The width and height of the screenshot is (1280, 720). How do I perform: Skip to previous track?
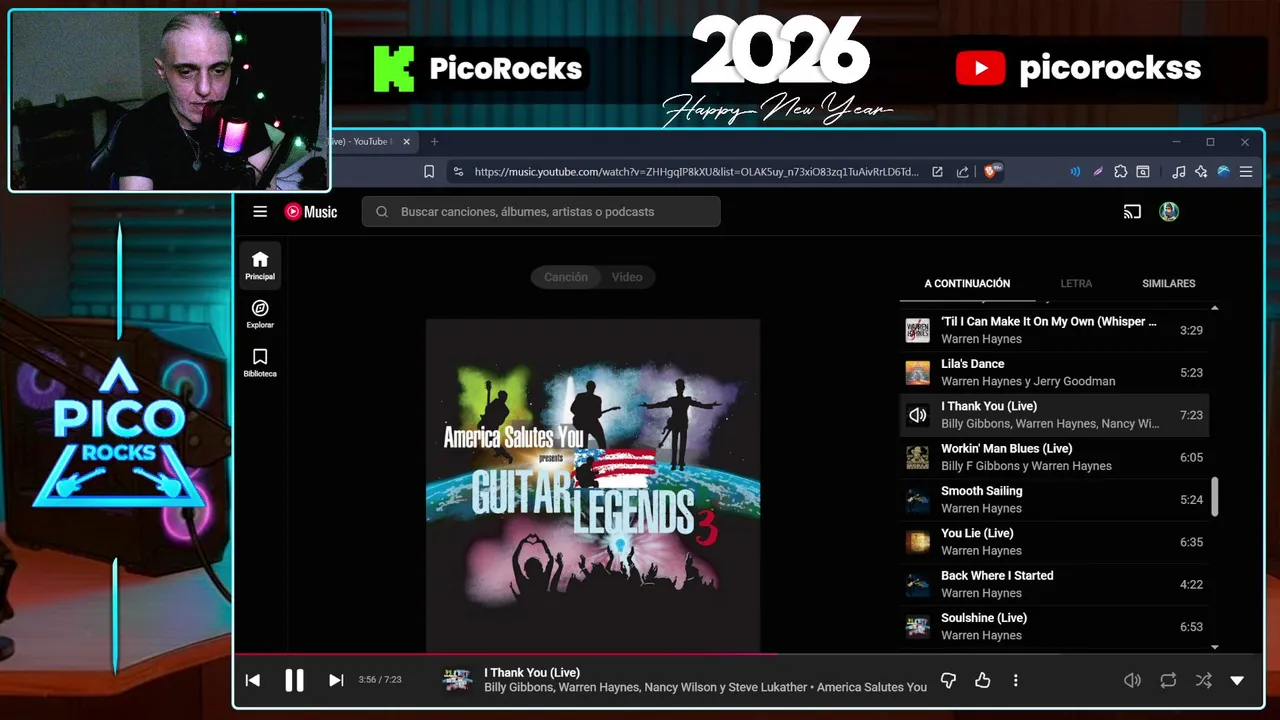(253, 680)
